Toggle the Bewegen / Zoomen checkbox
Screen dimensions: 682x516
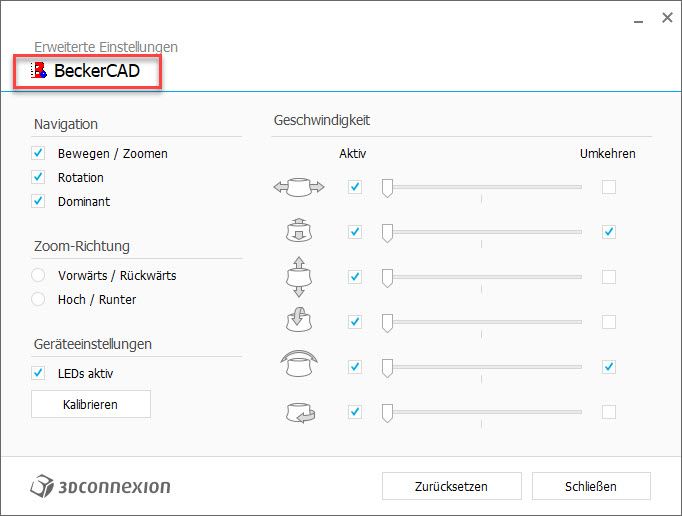[x=38, y=153]
